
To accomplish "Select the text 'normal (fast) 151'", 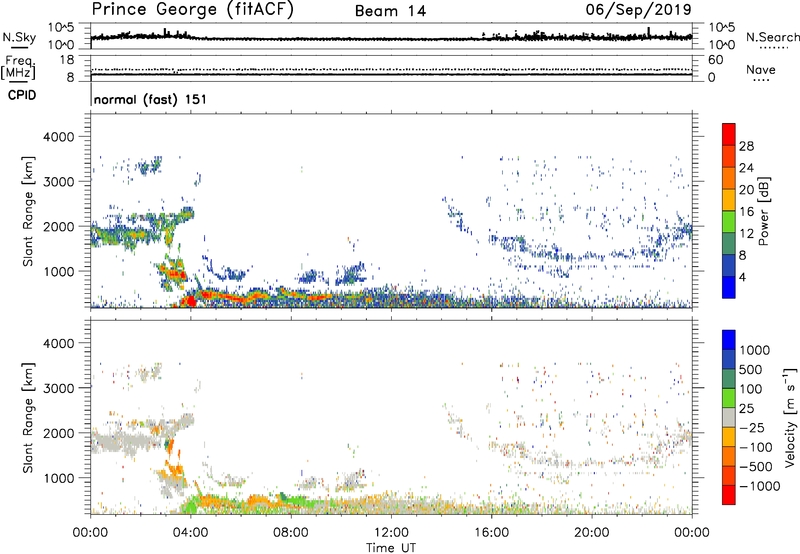I will click(x=151, y=99).
